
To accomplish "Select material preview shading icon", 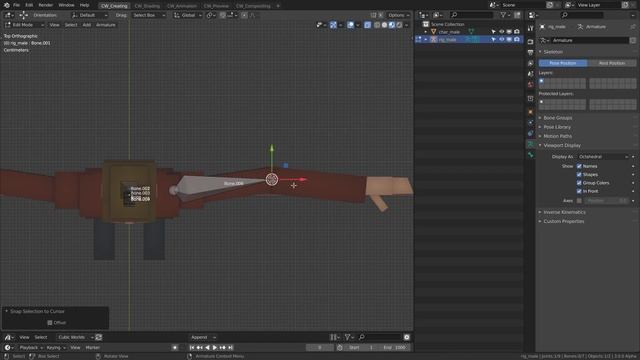I will pos(392,25).
